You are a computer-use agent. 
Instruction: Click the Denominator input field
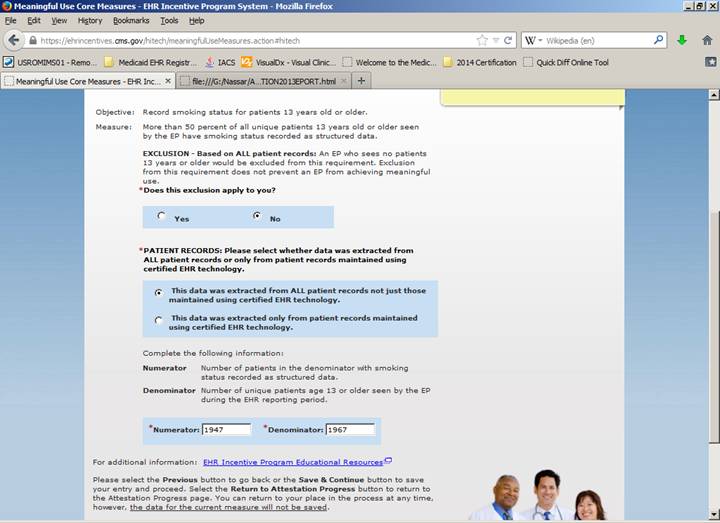[x=349, y=430]
